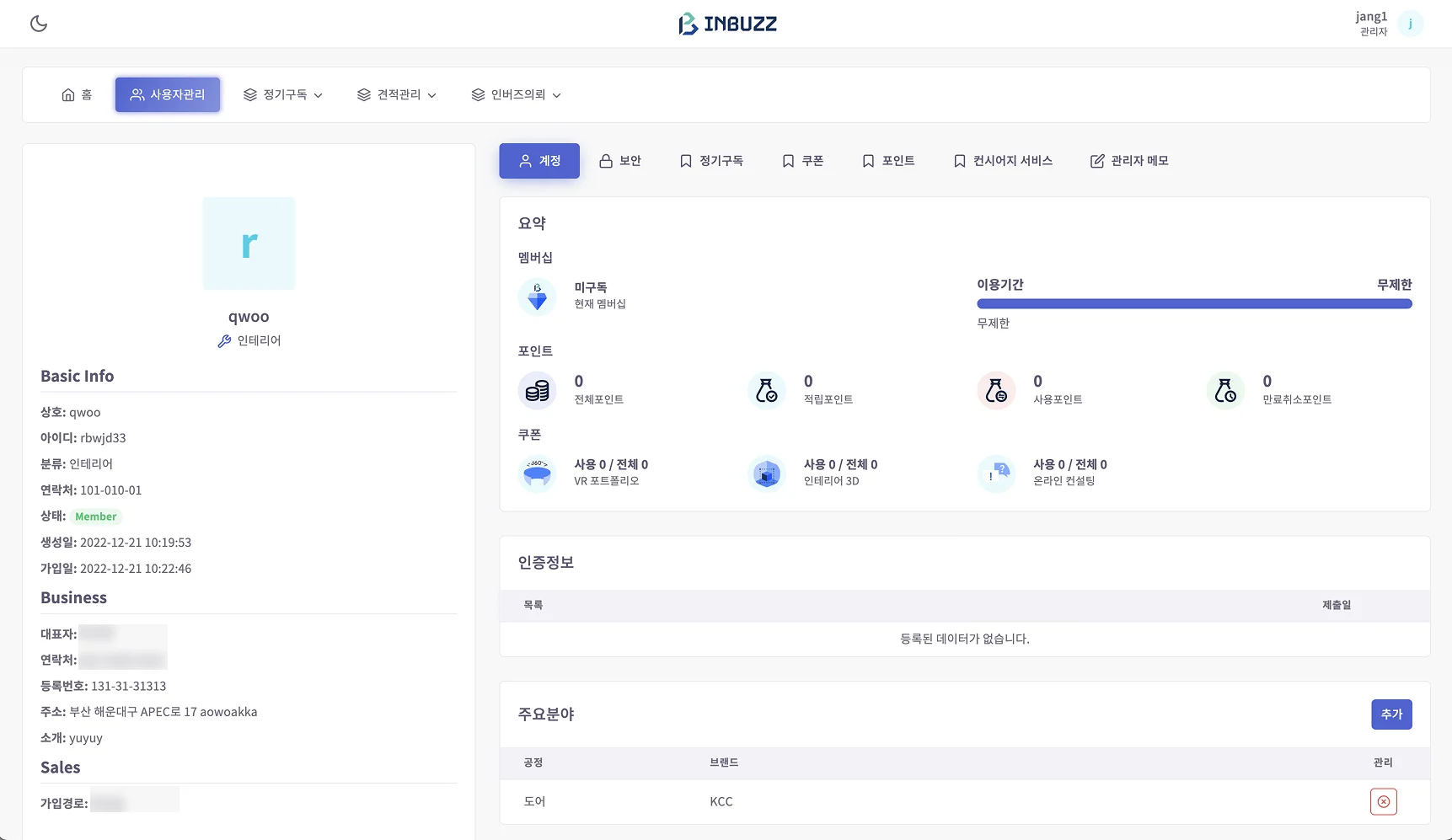Toggle dark mode moon icon

(x=39, y=24)
